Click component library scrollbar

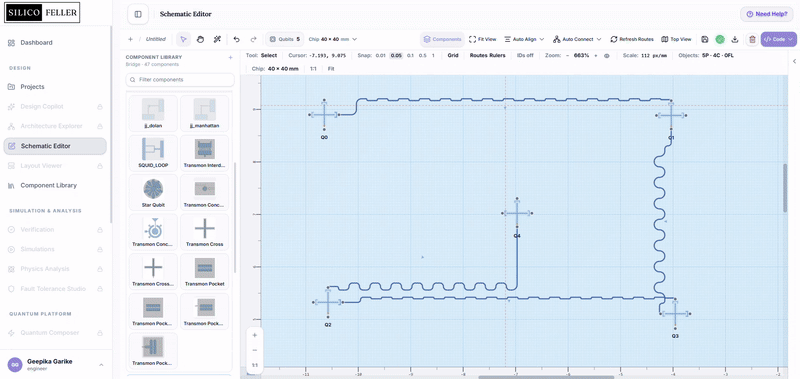point(235,218)
